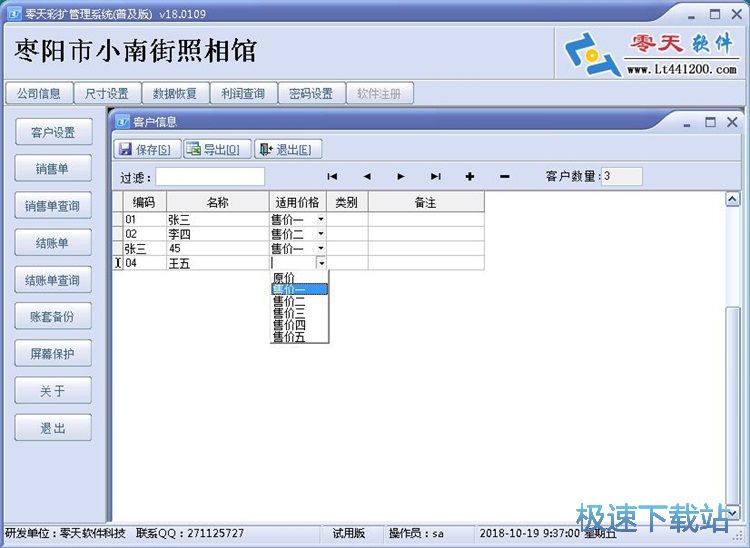Expand price dropdown in row 张三 45

320,248
